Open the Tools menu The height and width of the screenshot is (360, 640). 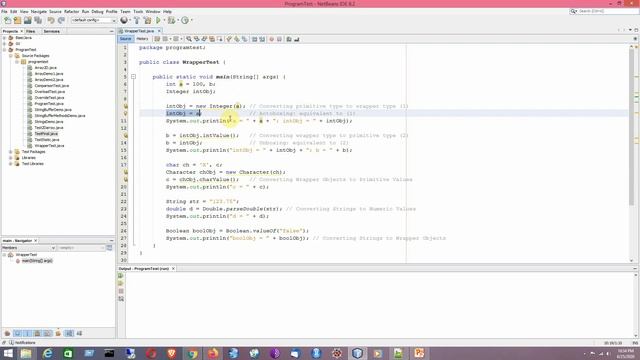[138, 11]
